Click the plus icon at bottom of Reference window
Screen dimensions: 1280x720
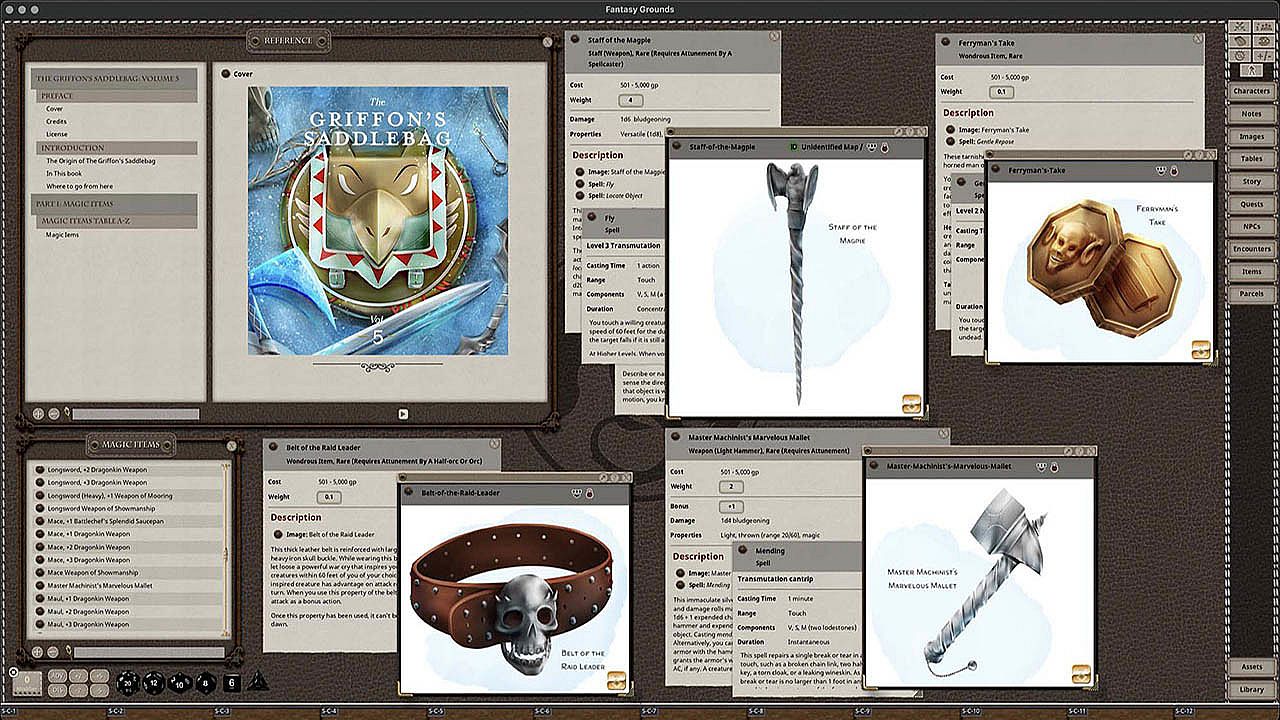click(37, 413)
